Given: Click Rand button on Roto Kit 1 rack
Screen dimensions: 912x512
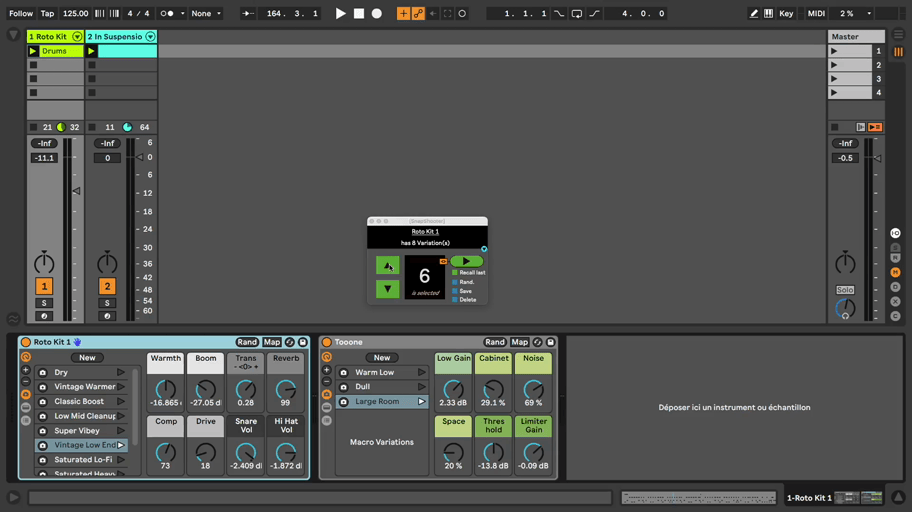Looking at the screenshot, I should coord(246,342).
